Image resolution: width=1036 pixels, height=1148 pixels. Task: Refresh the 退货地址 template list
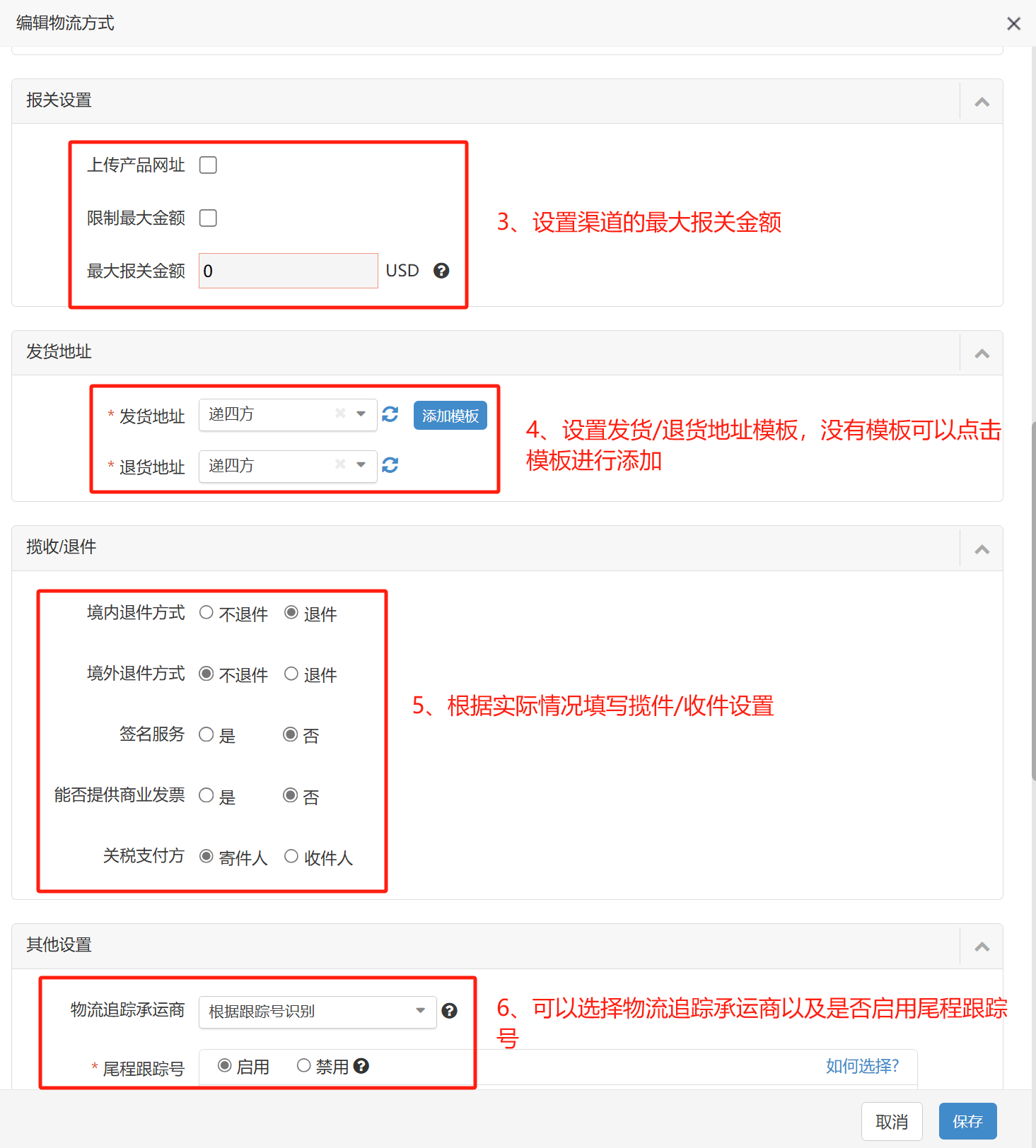tap(390, 465)
